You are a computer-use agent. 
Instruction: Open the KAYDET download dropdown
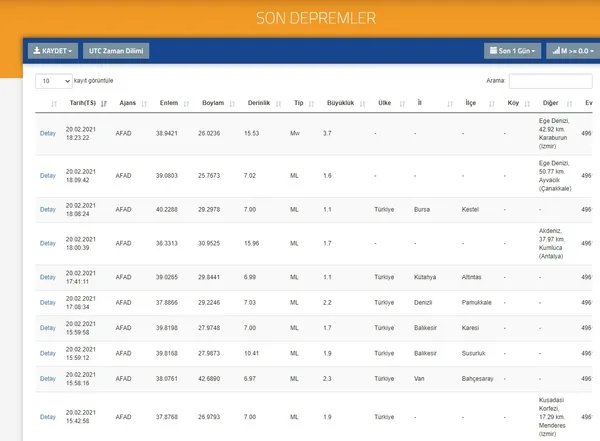point(52,50)
